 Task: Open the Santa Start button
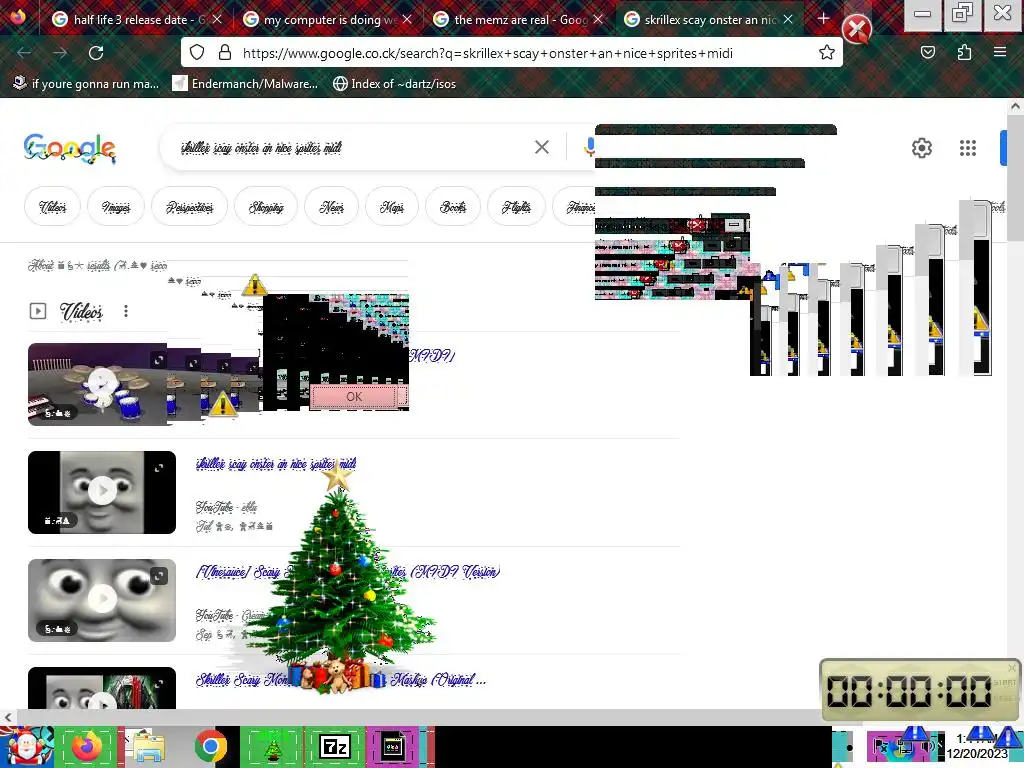pos(27,746)
